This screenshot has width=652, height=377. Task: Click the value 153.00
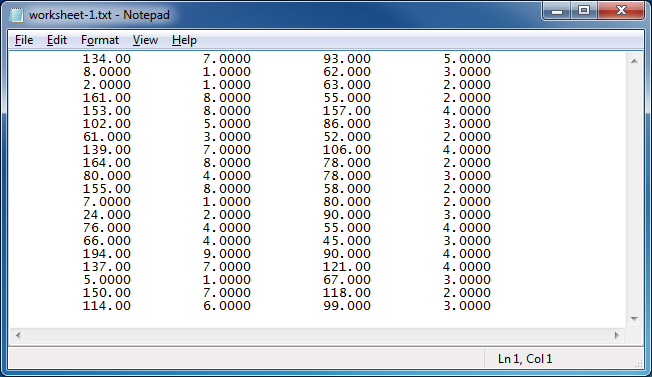(107, 111)
